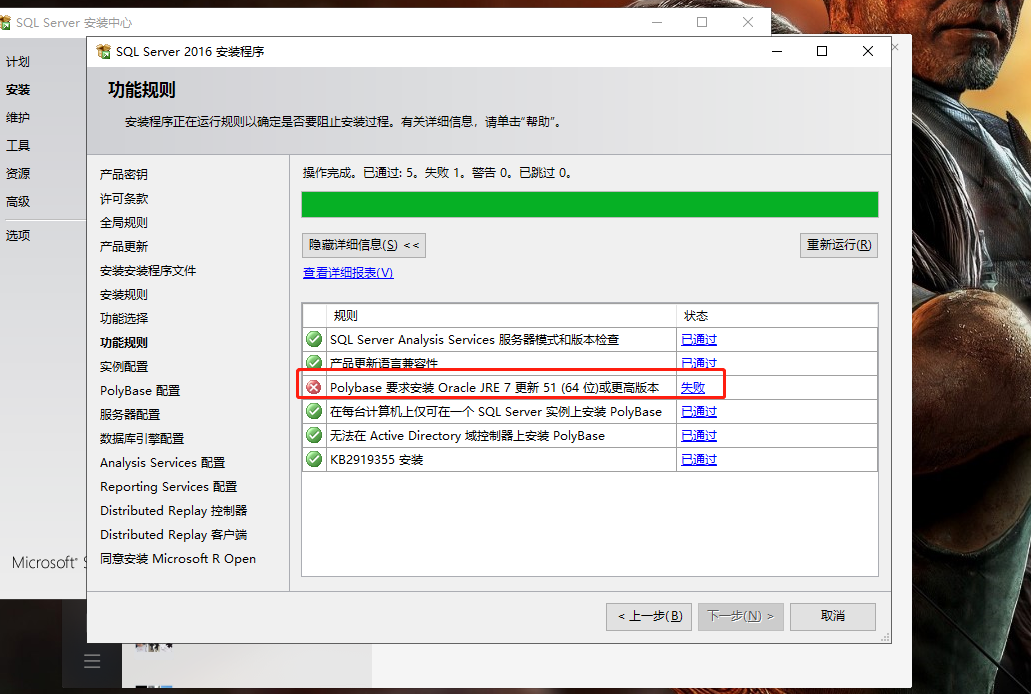Screen dimensions: 1031x694
Task: Click 上一步 button
Action: coord(649,616)
